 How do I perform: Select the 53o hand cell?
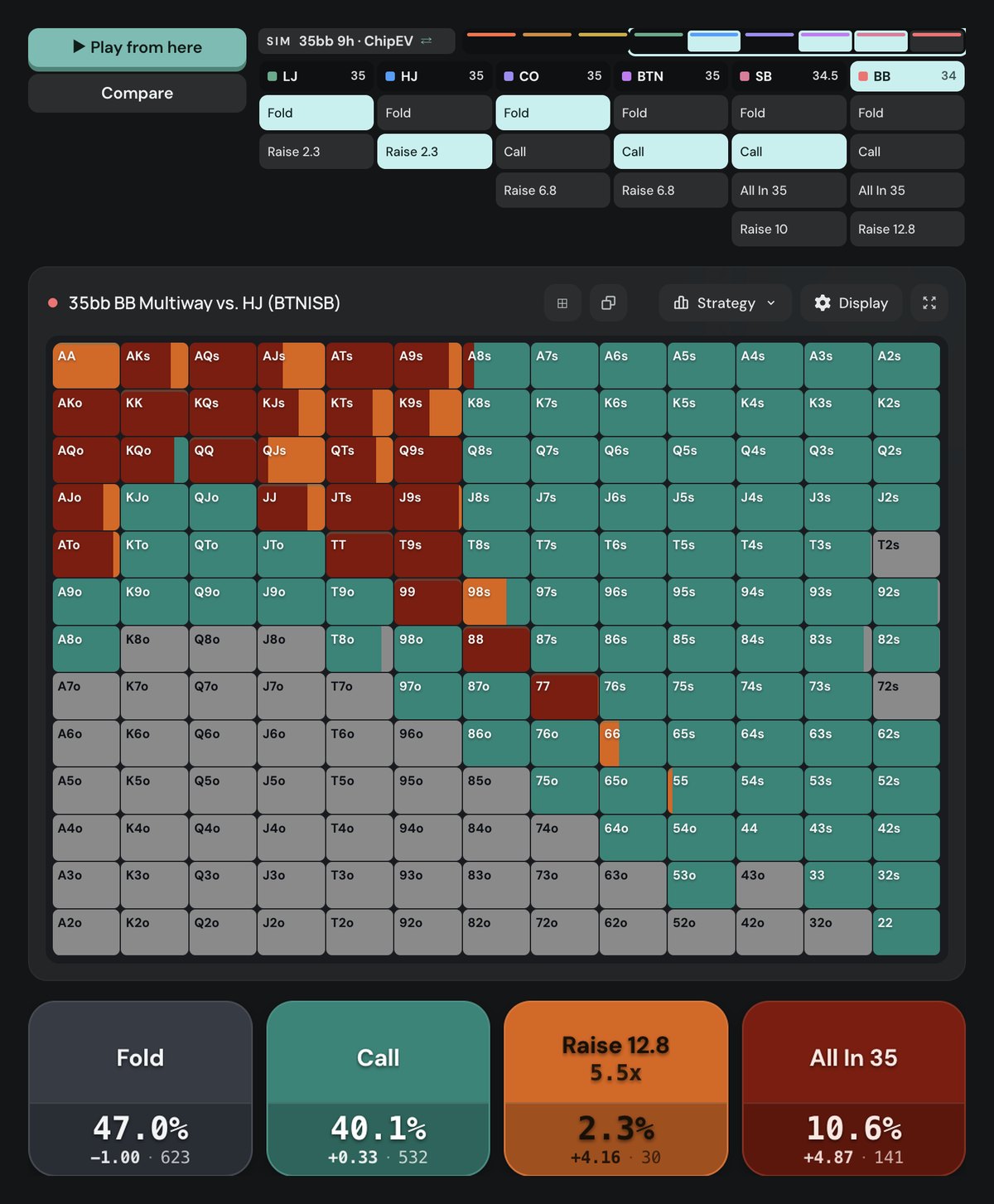pyautogui.click(x=701, y=885)
